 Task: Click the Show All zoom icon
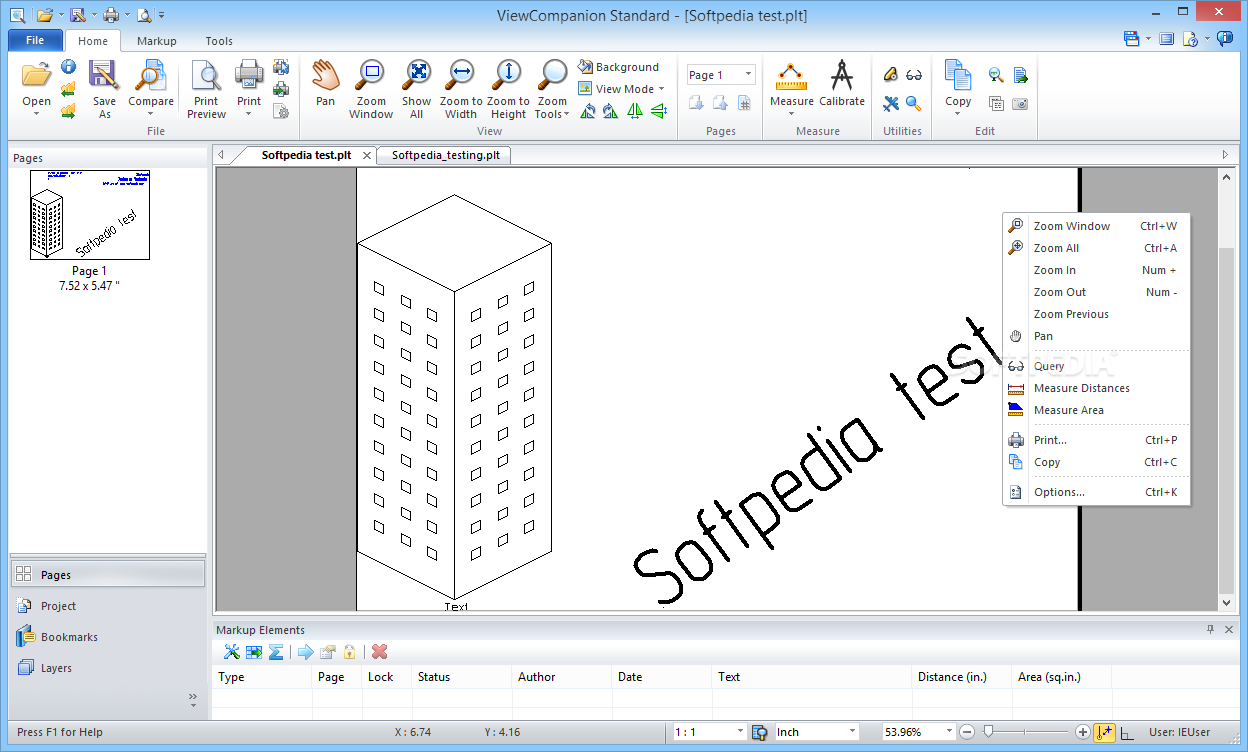click(x=416, y=89)
